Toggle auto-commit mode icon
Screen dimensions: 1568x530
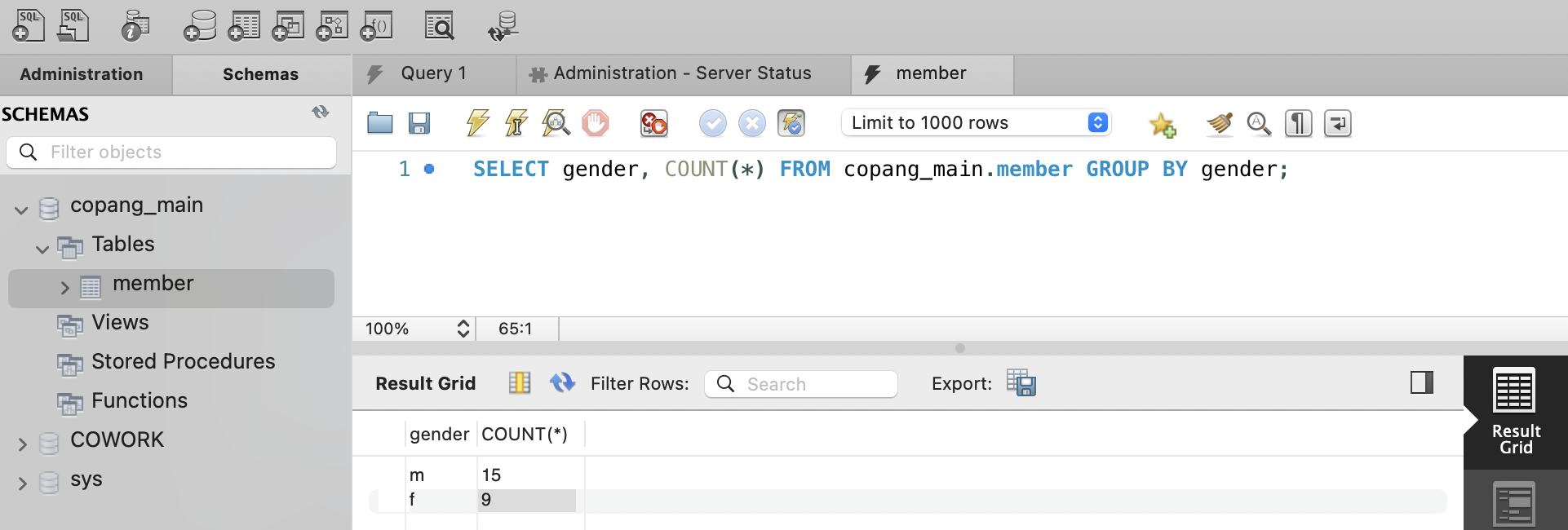point(791,123)
